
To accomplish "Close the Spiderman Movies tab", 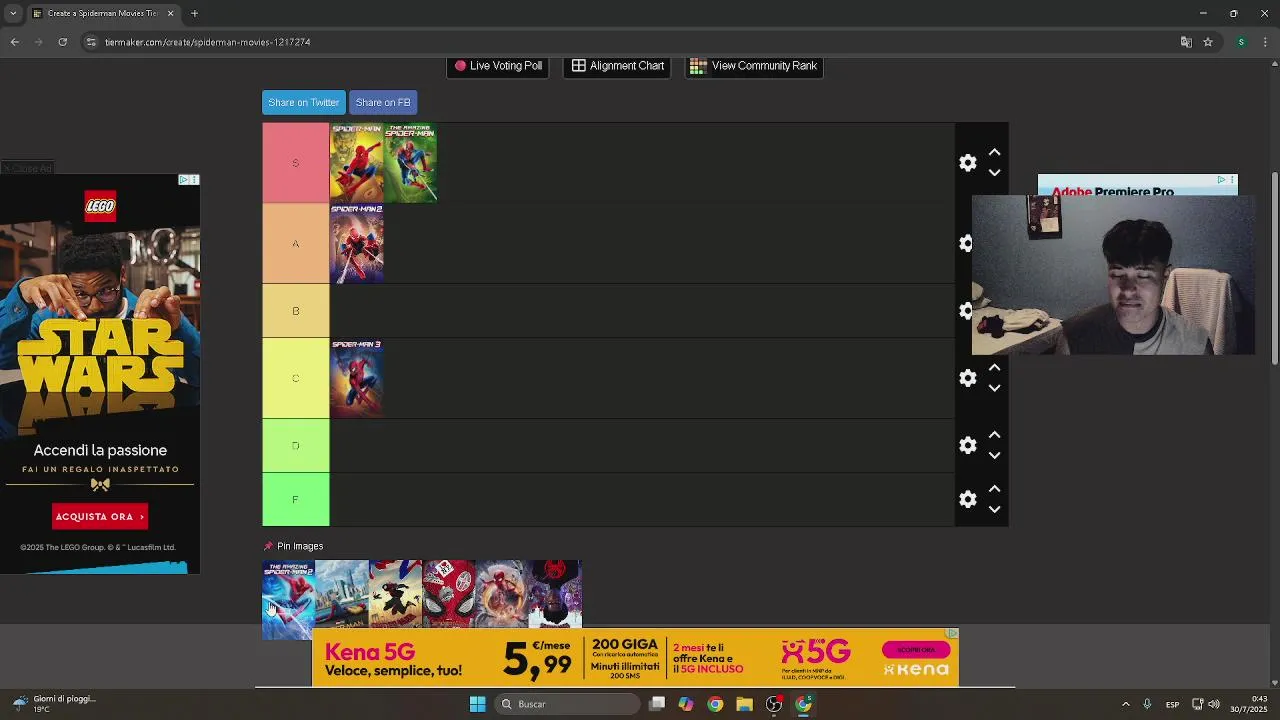I will (170, 13).
